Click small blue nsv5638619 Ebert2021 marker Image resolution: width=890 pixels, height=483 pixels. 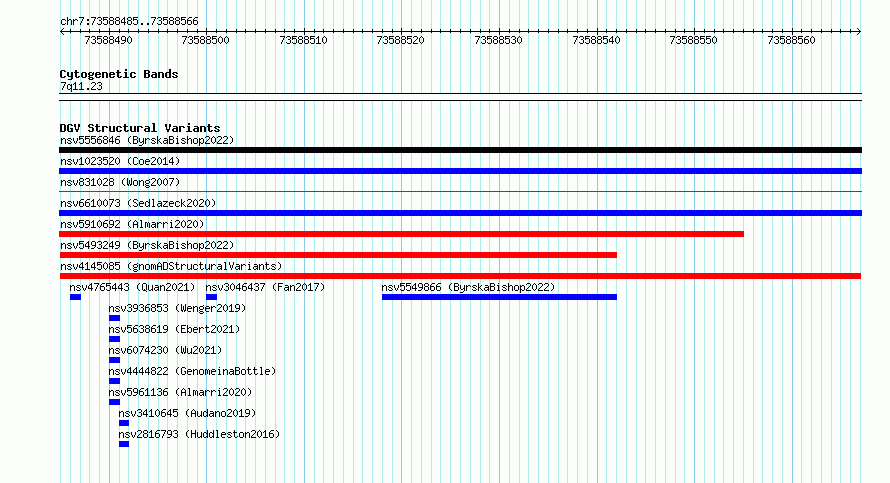click(x=114, y=339)
